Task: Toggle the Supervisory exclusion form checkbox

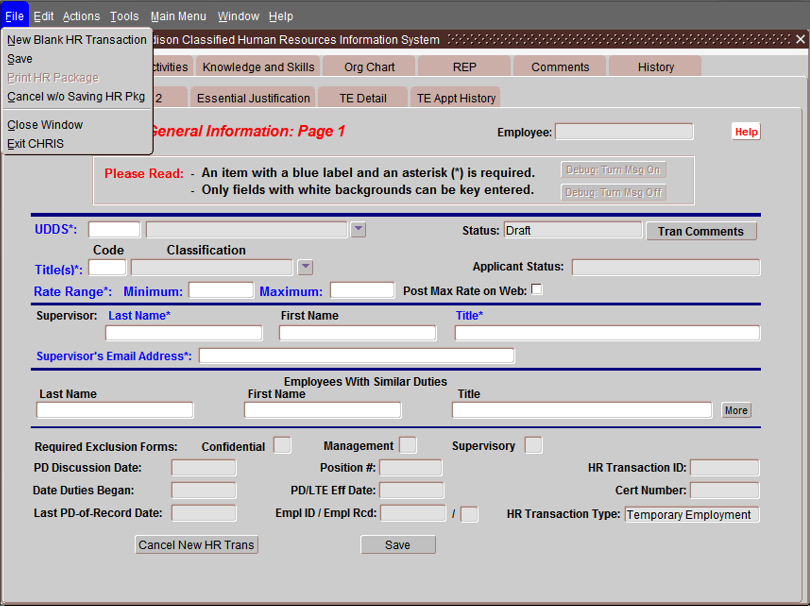Action: (534, 445)
